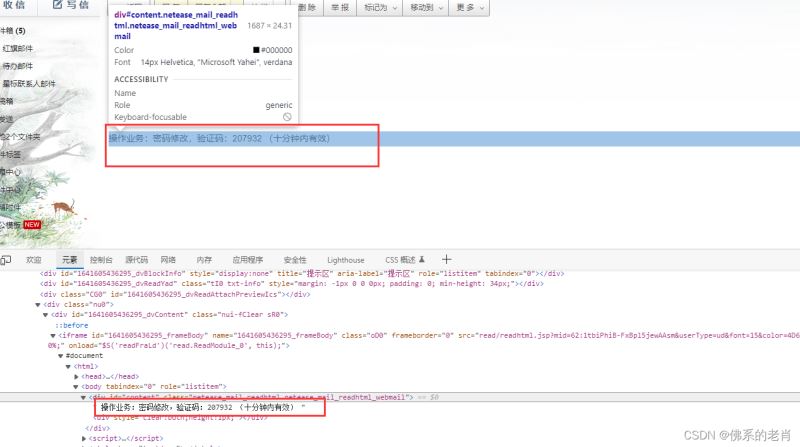Screen dimensions: 800x447
Task: Open the 星标联系人邮件 folder
Action: [x=29, y=84]
